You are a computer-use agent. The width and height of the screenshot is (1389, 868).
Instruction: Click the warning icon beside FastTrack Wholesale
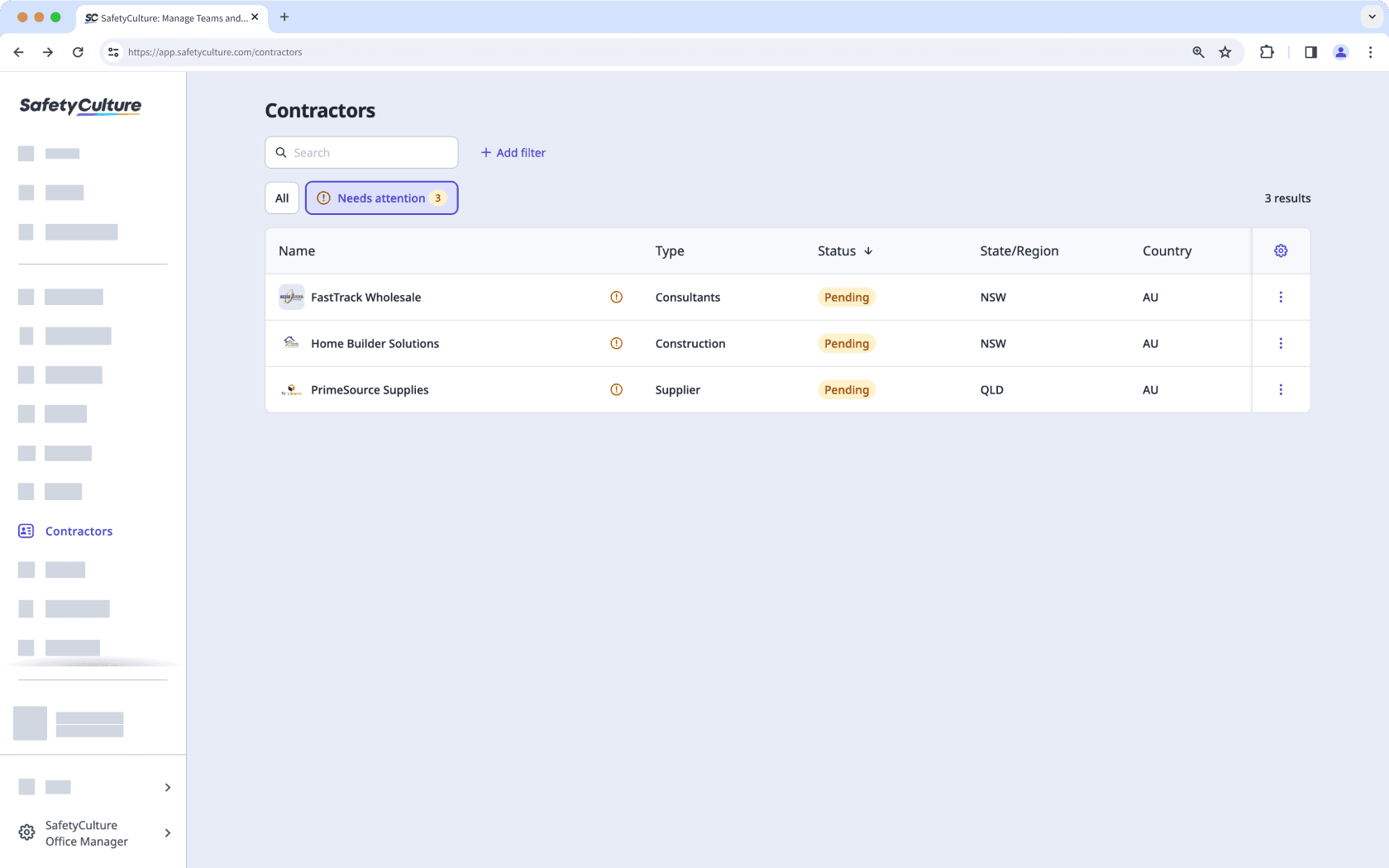[x=616, y=297]
